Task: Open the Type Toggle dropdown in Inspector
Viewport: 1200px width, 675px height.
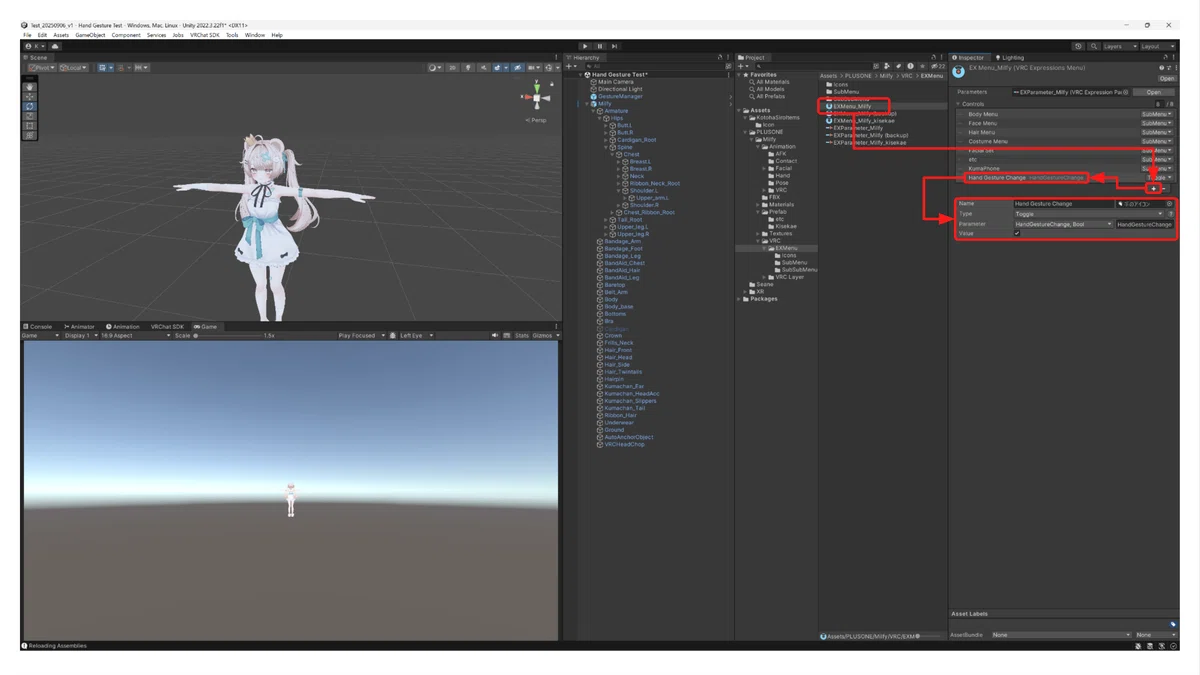Action: click(1089, 214)
